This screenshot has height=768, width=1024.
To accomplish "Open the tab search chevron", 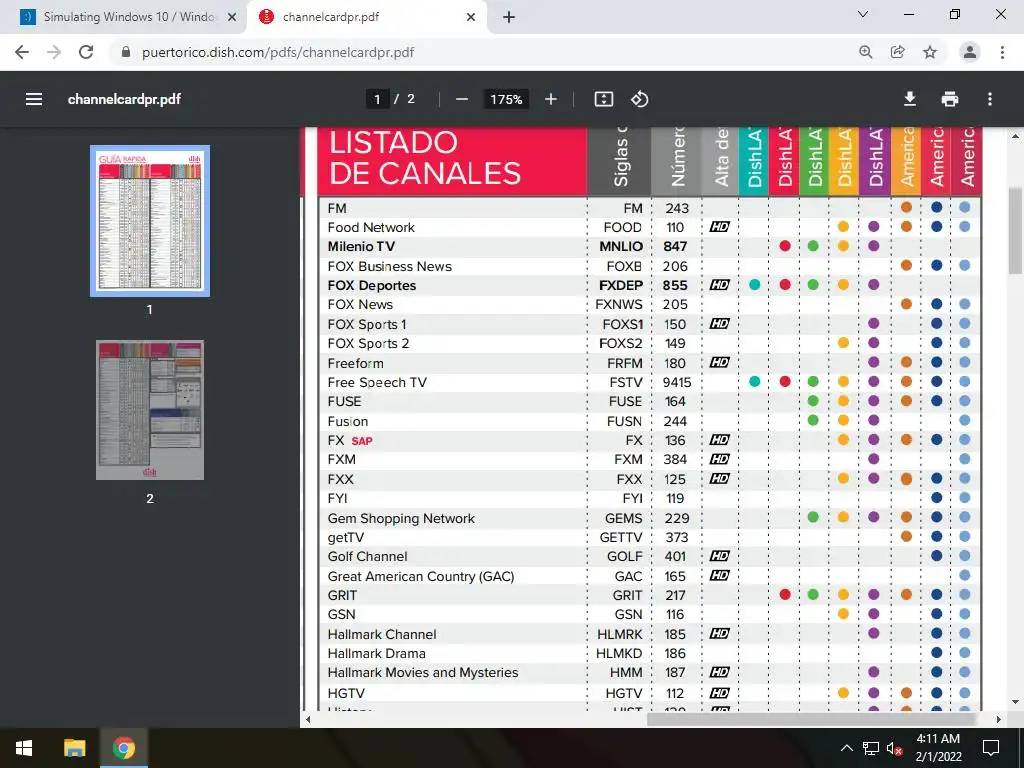I will (863, 14).
